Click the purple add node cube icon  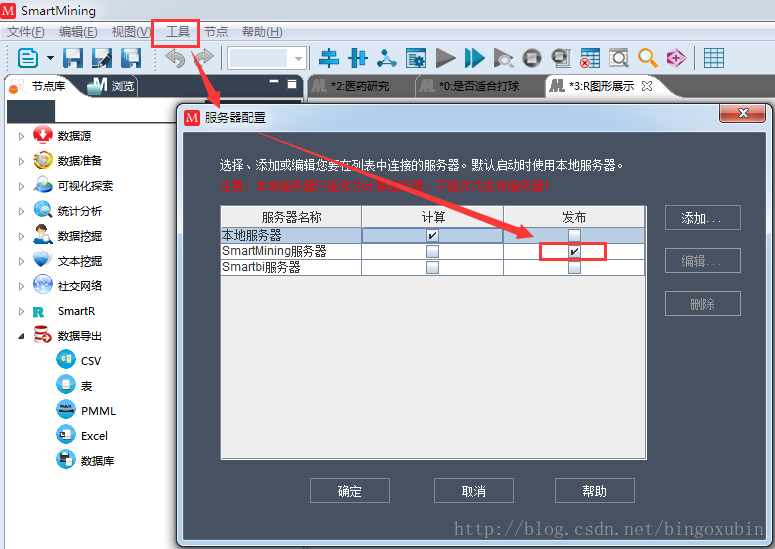676,58
